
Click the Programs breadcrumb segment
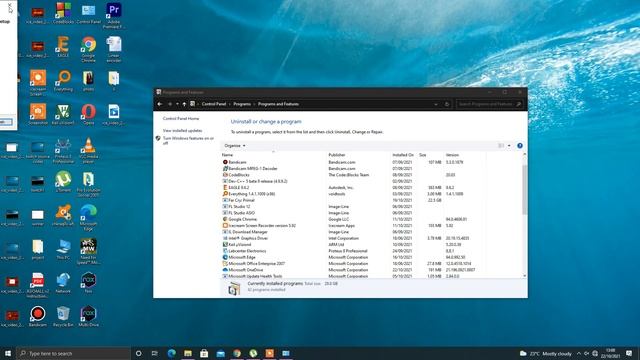[242, 104]
